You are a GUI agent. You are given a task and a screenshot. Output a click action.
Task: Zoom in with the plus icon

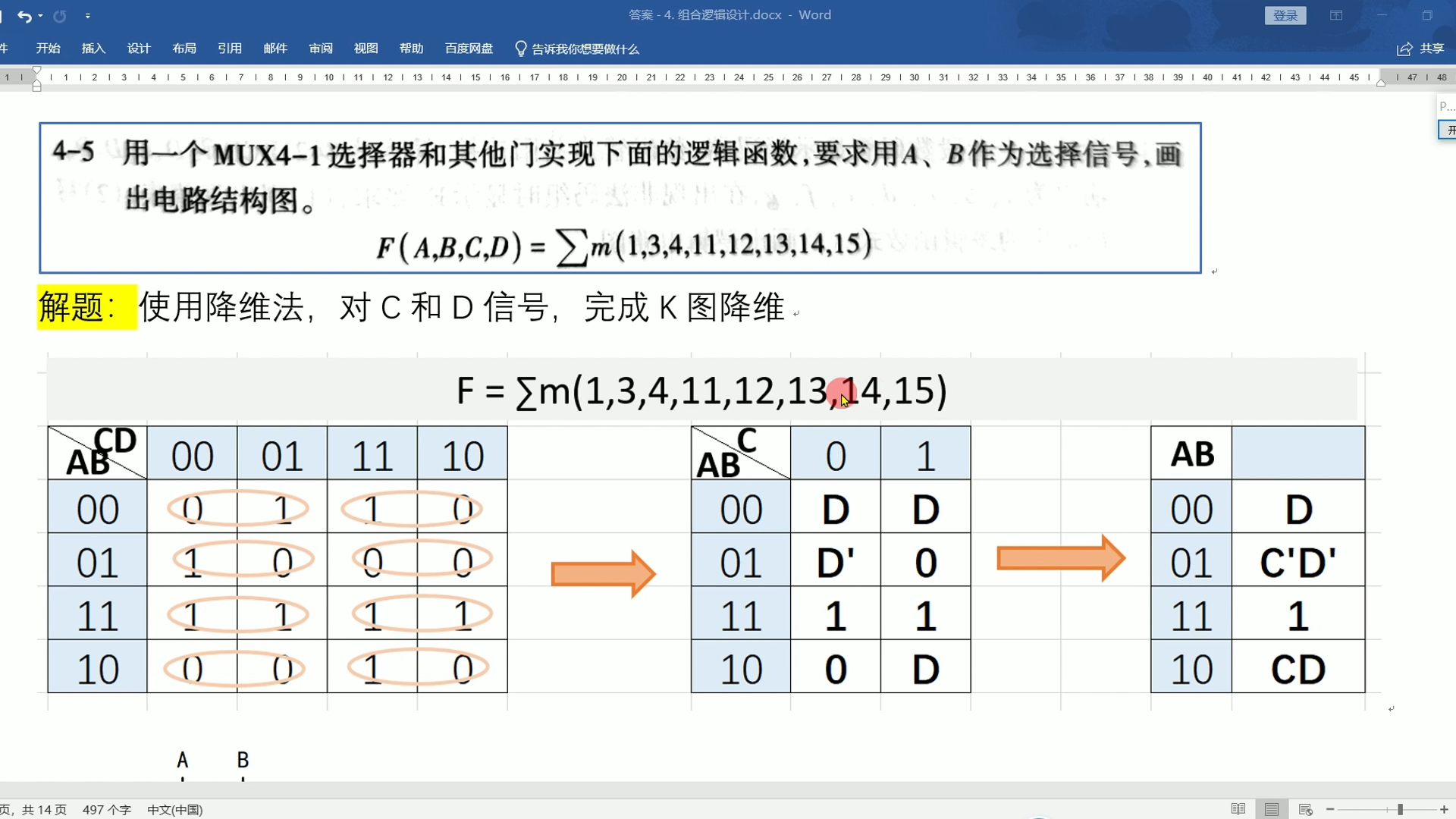pyautogui.click(x=1445, y=809)
